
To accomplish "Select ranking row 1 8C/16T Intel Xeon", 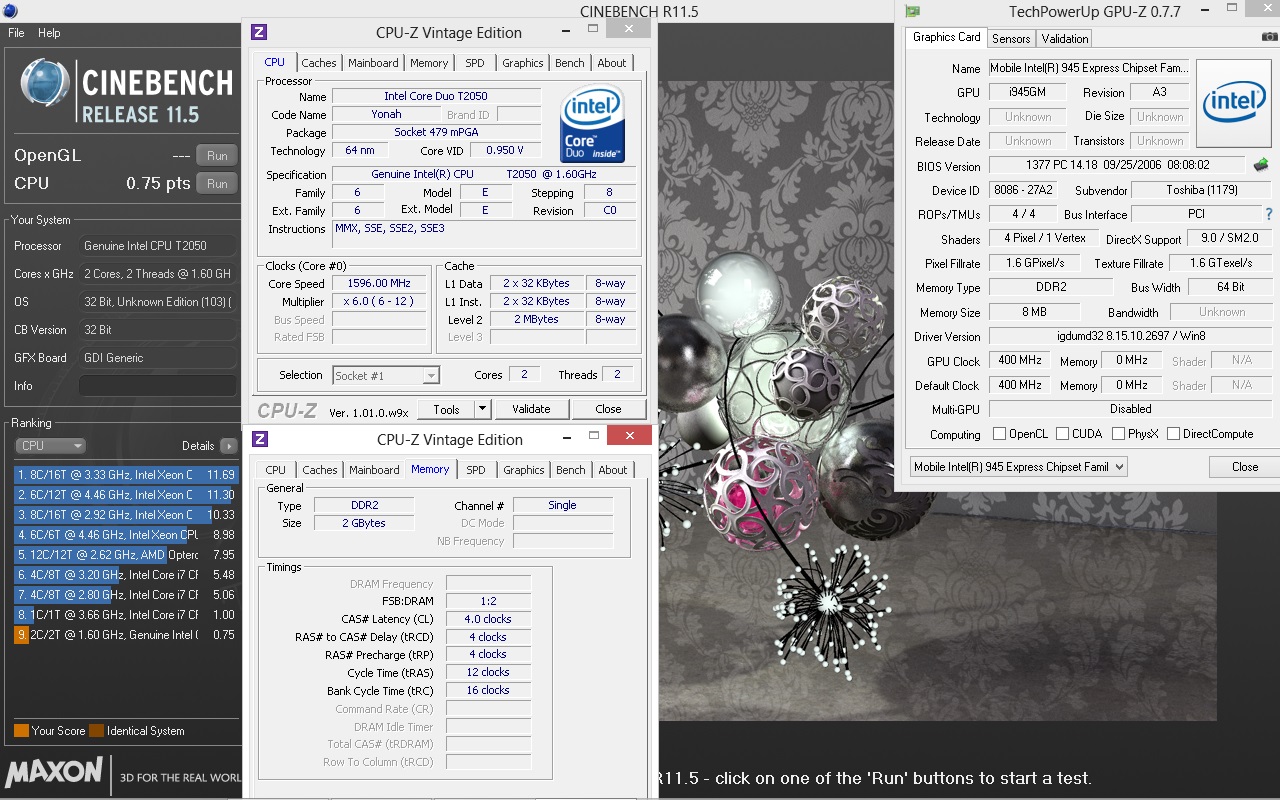I will click(x=125, y=475).
